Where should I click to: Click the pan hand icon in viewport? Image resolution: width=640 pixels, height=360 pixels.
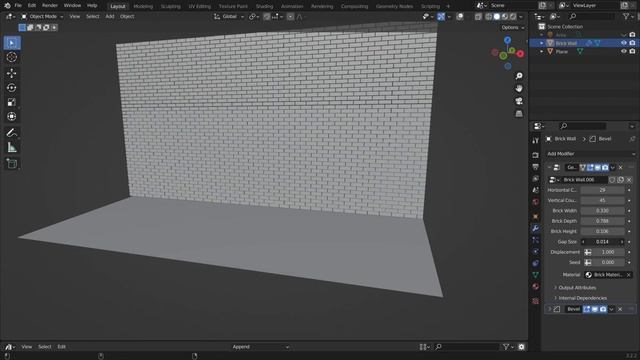(x=519, y=89)
